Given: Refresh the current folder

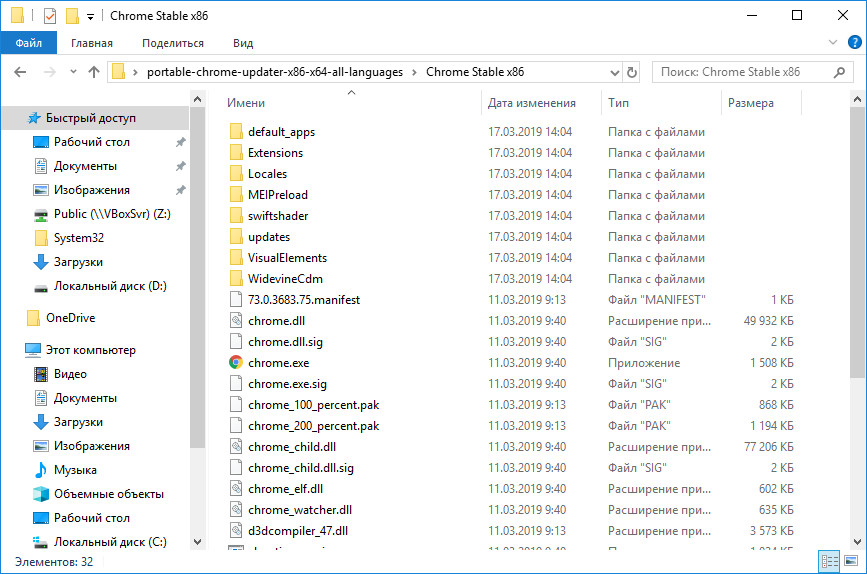Looking at the screenshot, I should click(631, 72).
